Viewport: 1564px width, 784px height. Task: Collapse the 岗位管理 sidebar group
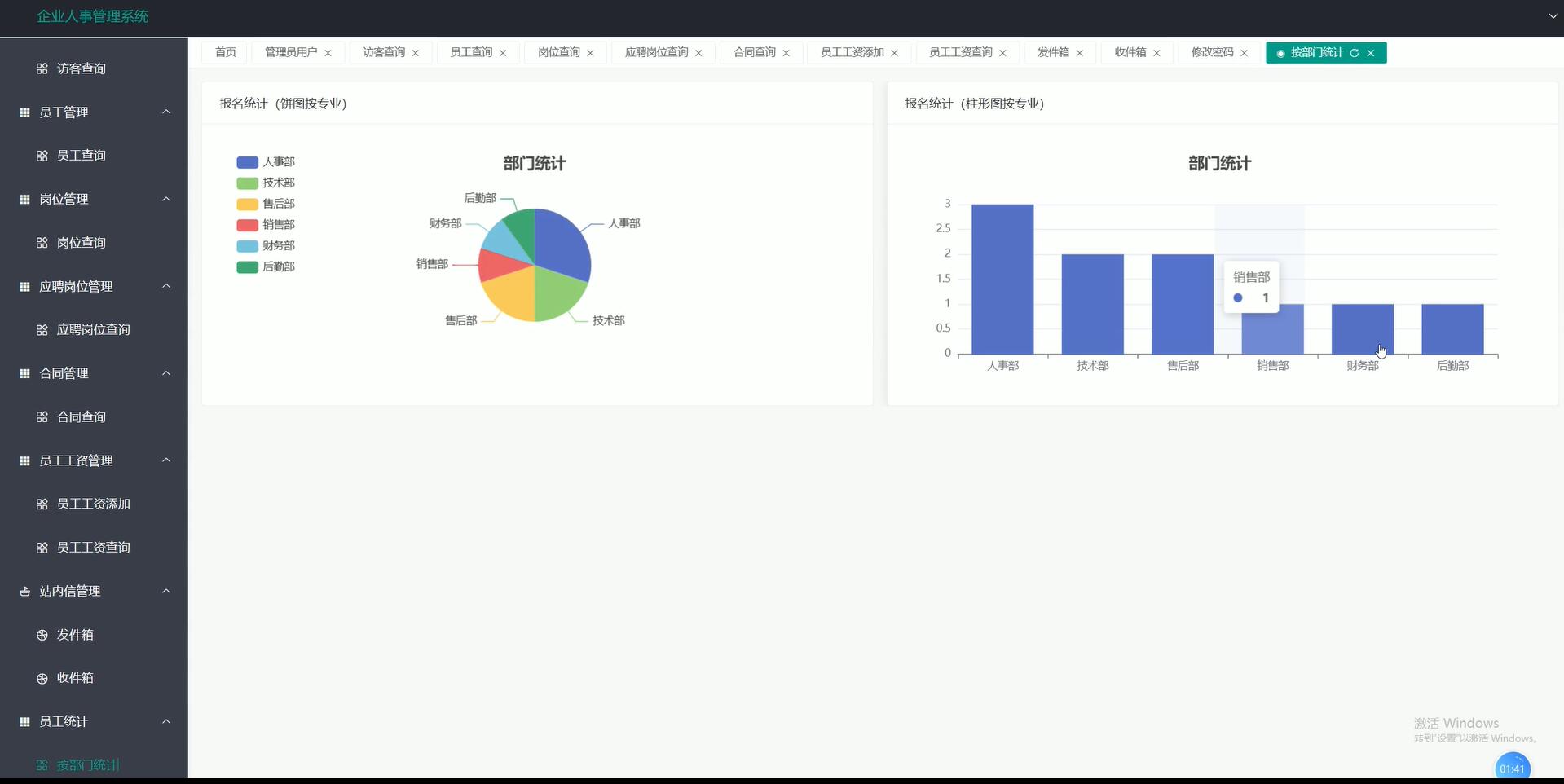(166, 199)
